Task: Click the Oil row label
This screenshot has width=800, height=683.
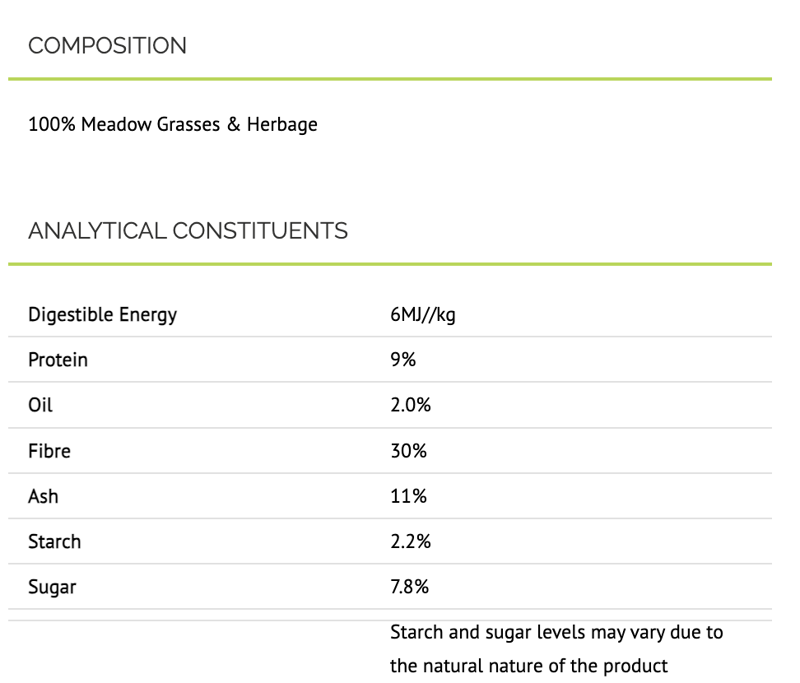Action: coord(40,406)
